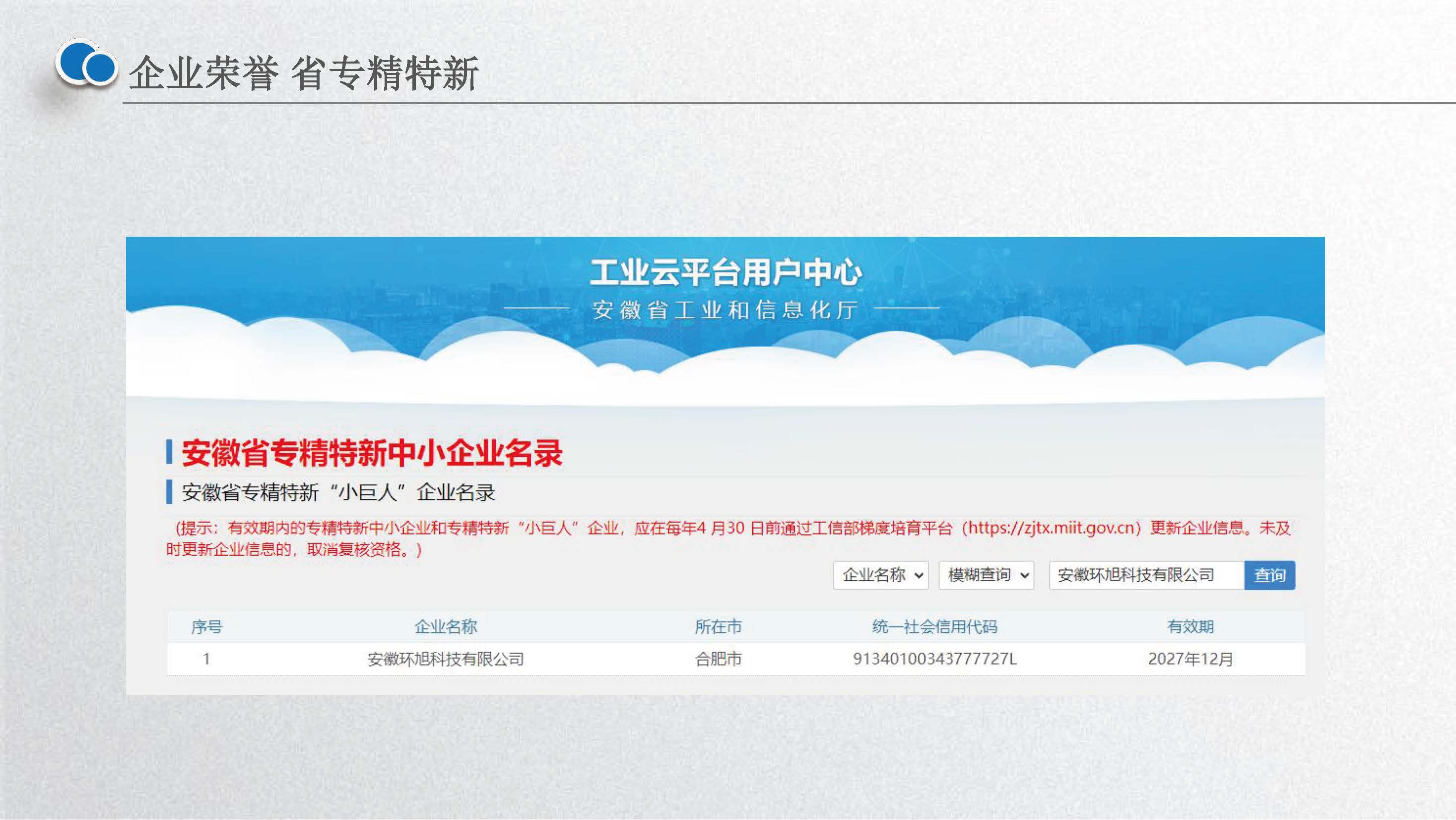Open the 企业名称 dropdown
This screenshot has width=1456, height=820.
coord(881,575)
